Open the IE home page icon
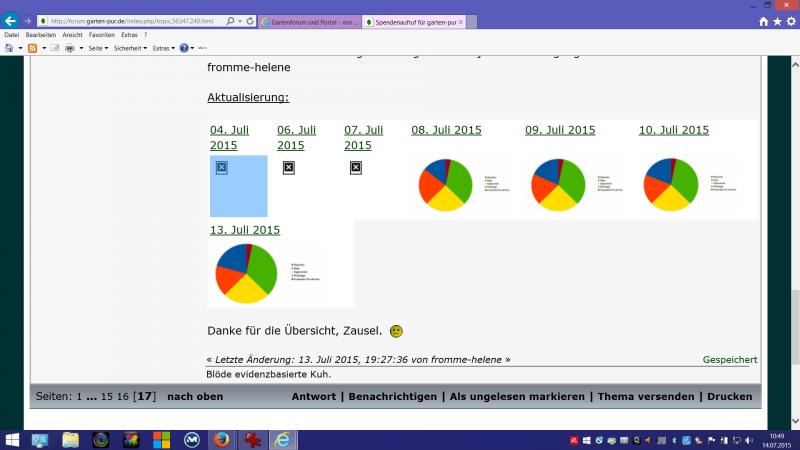 click(x=764, y=20)
